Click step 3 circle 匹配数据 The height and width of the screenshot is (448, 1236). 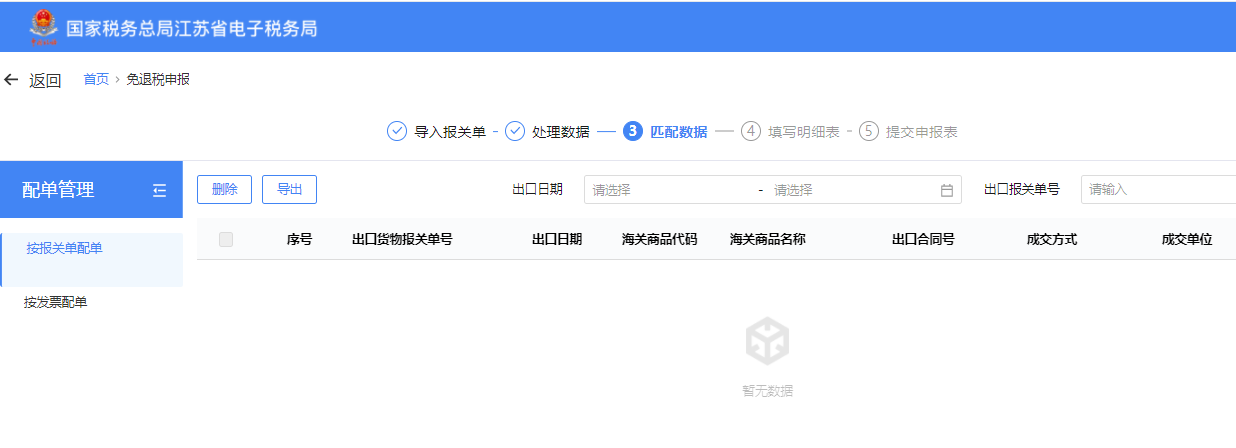click(632, 132)
